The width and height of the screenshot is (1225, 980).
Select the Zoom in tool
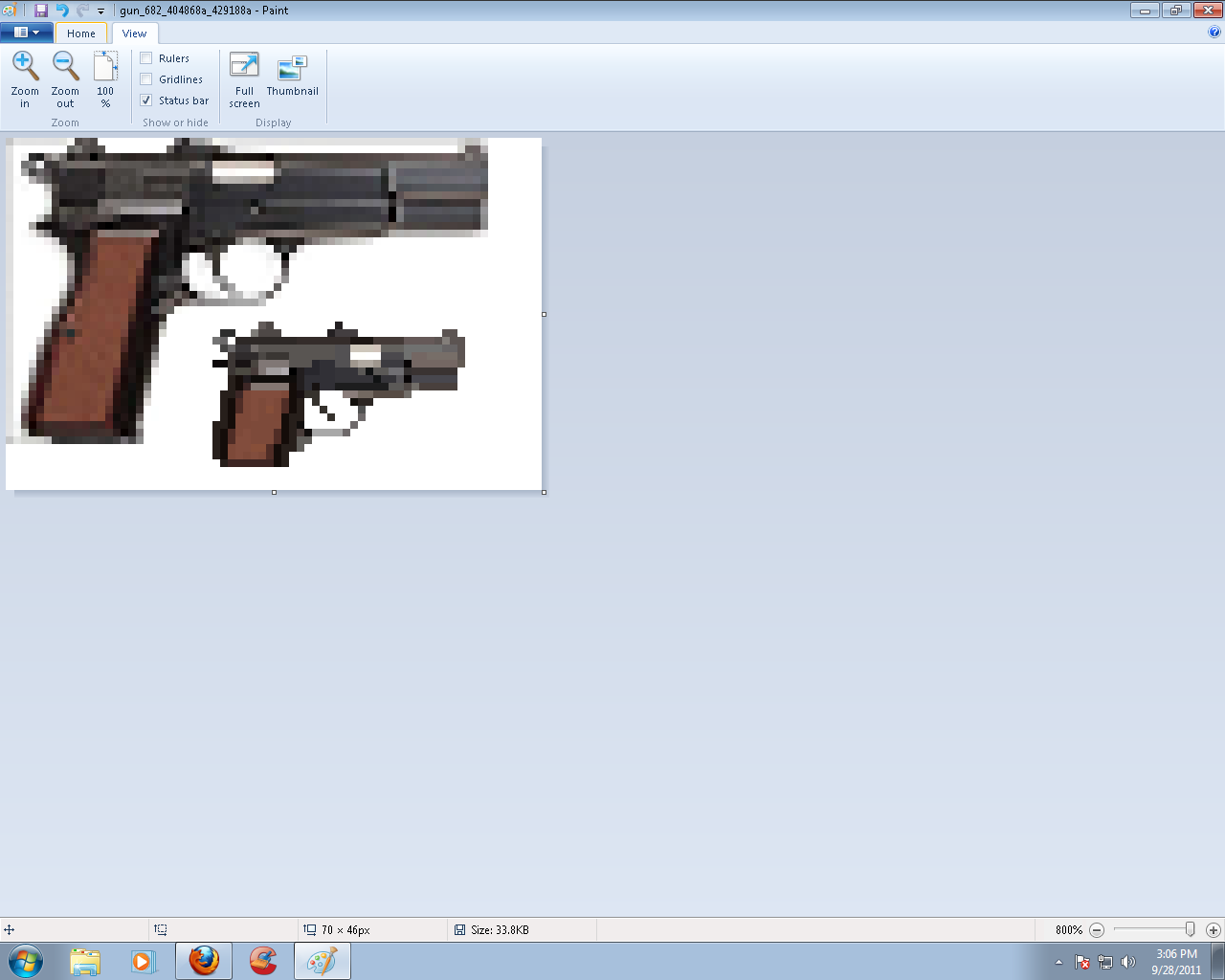click(x=25, y=77)
